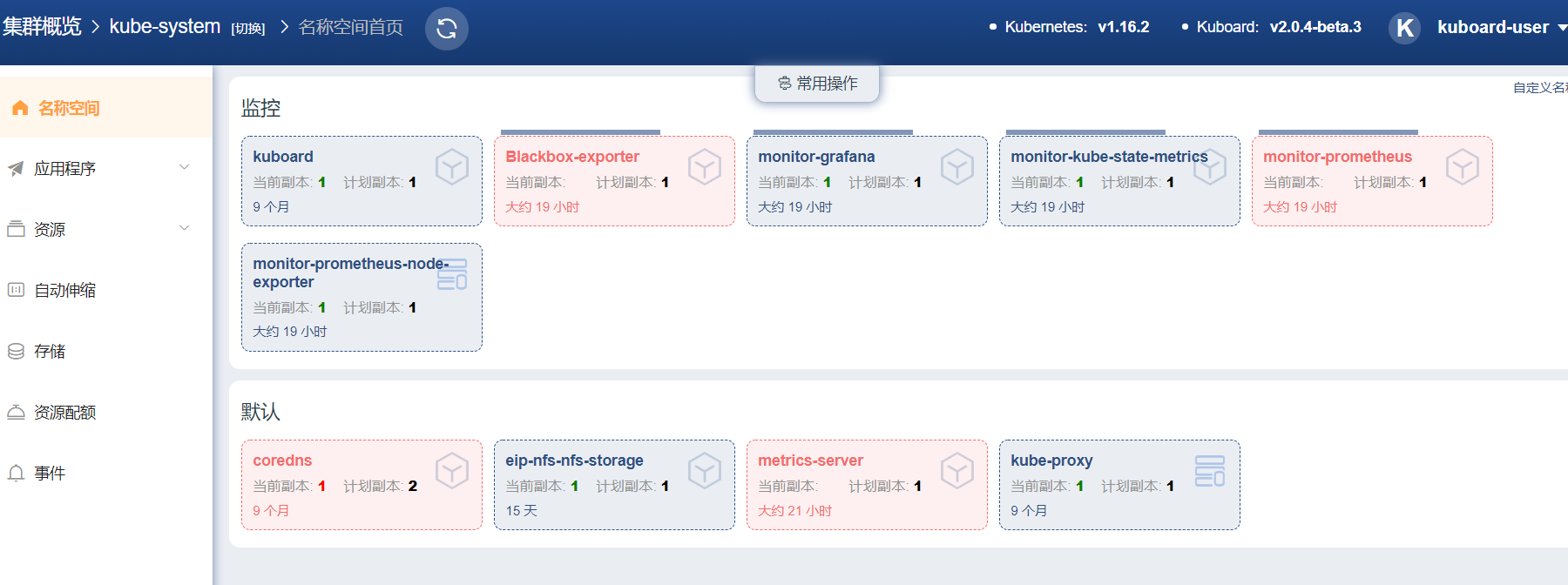Open the kube-proxy workload name
The image size is (1568, 585).
1051,461
